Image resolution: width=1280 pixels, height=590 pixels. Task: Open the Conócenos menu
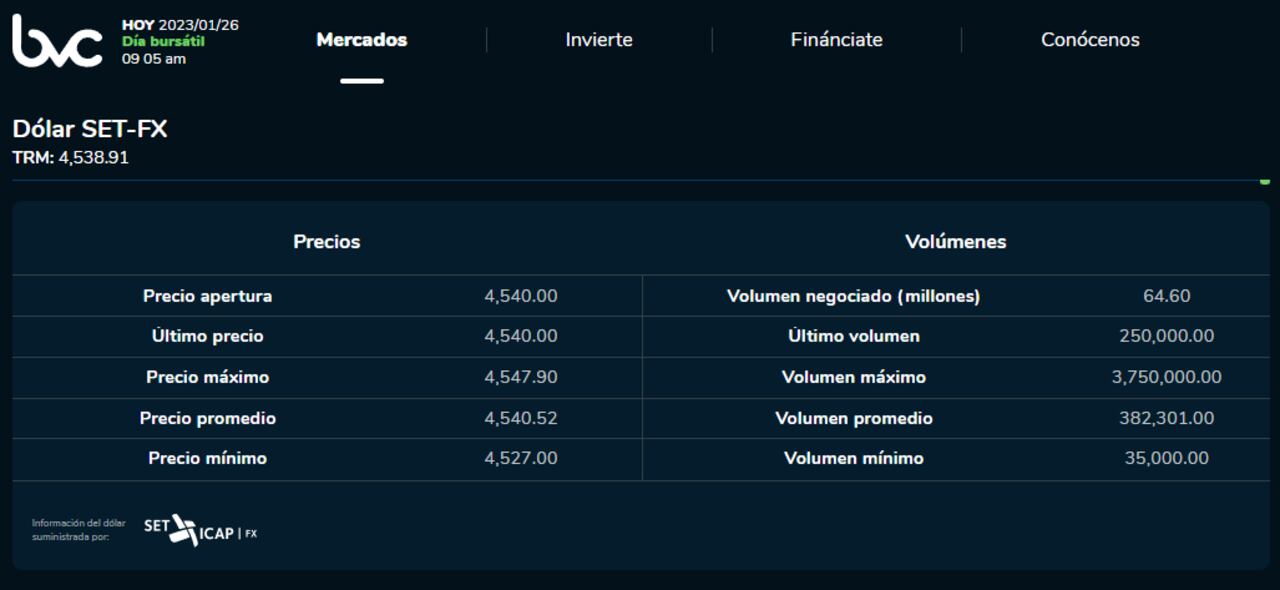(1090, 40)
